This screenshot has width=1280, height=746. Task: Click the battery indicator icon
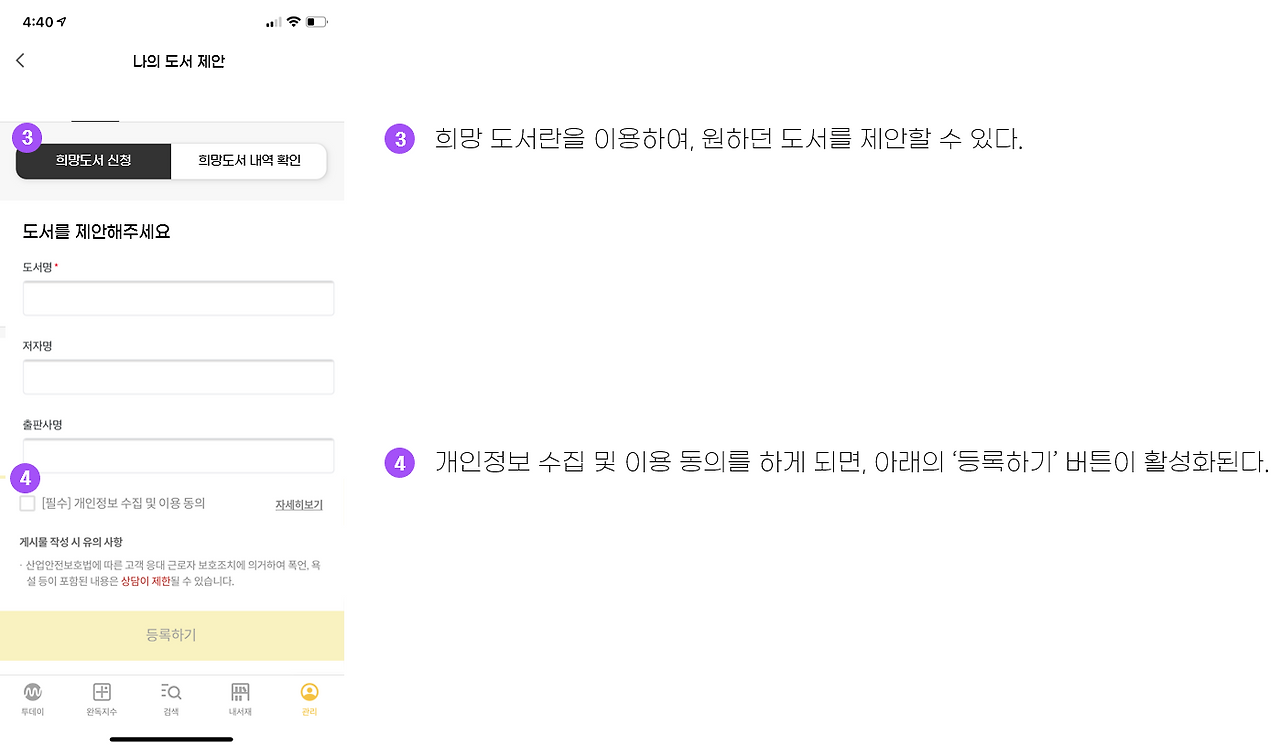[x=316, y=22]
